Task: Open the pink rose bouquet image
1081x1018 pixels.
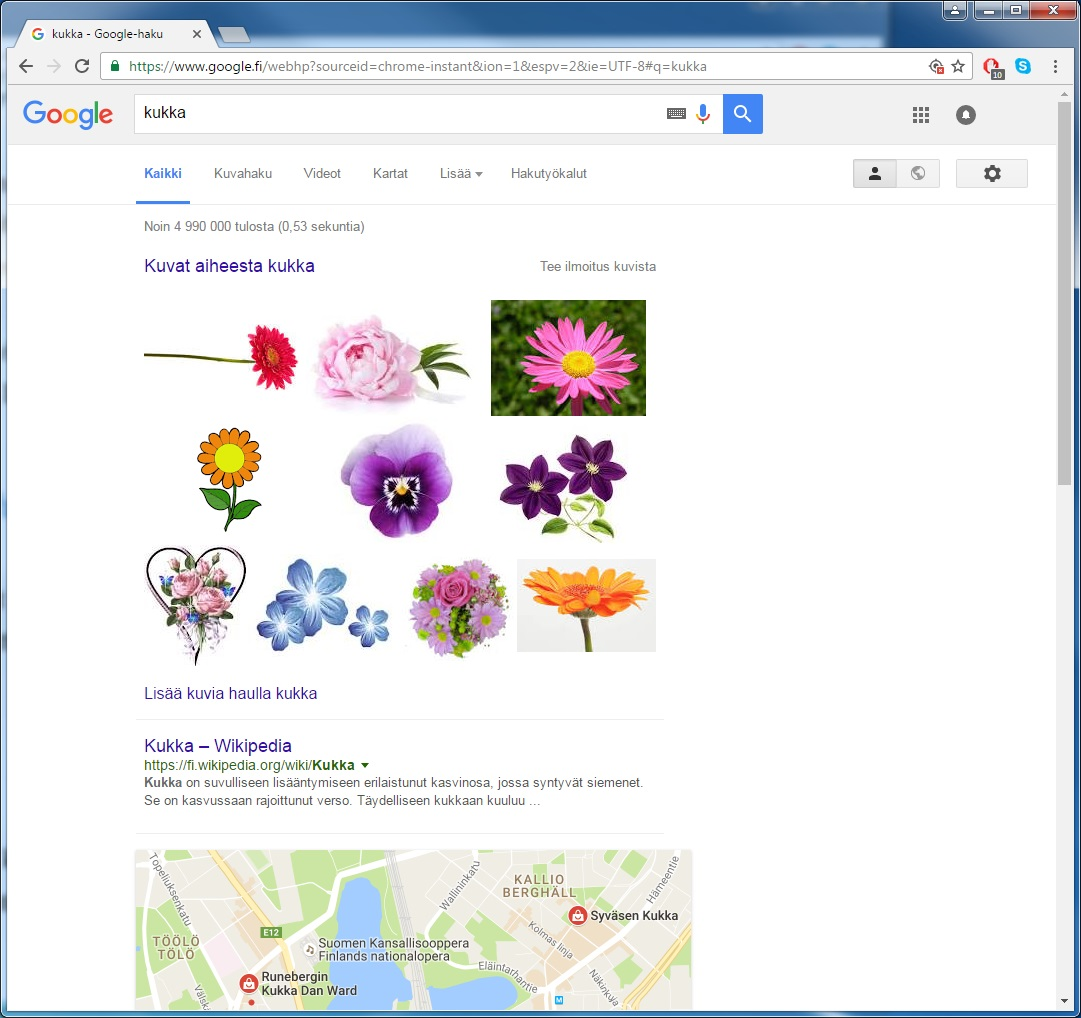Action: pyautogui.click(x=459, y=607)
